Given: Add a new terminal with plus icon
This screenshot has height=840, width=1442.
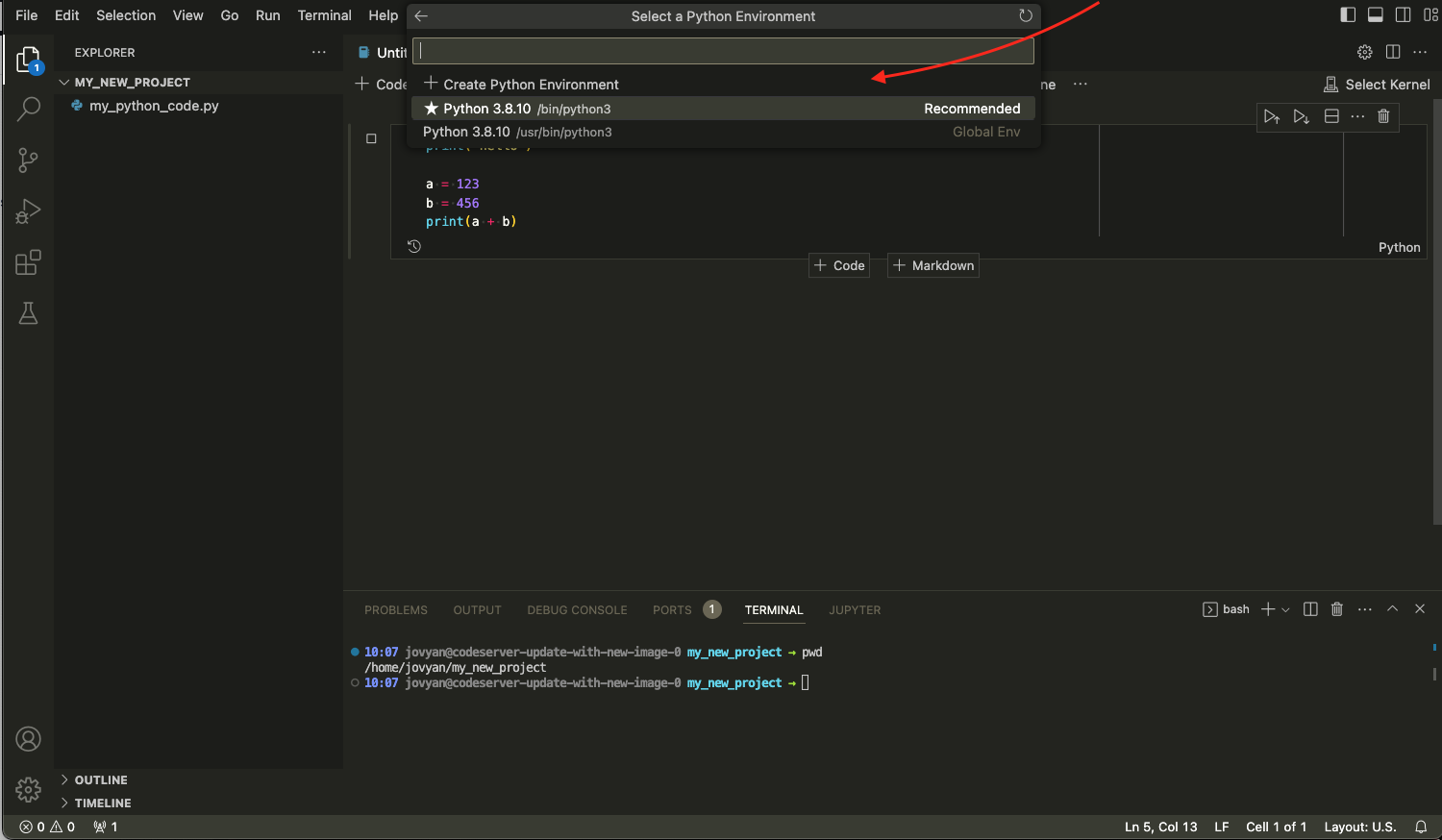Looking at the screenshot, I should click(x=1268, y=609).
